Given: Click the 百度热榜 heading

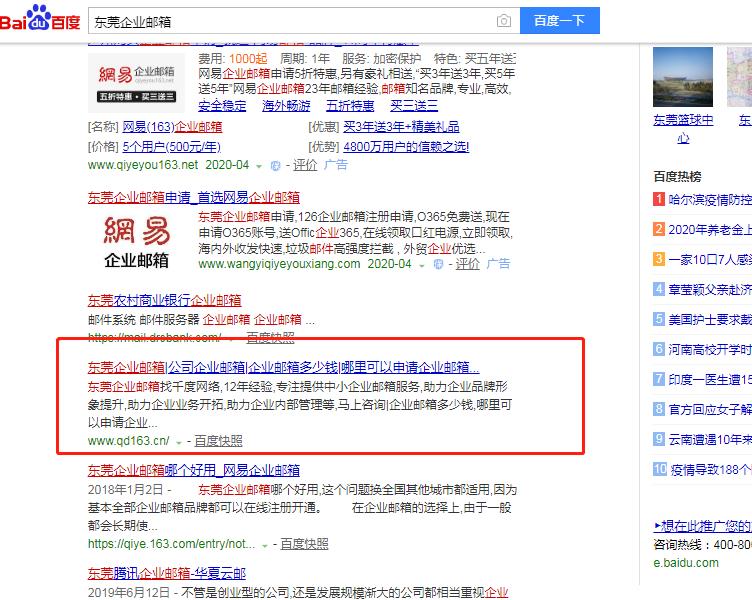Looking at the screenshot, I should pos(677,177).
